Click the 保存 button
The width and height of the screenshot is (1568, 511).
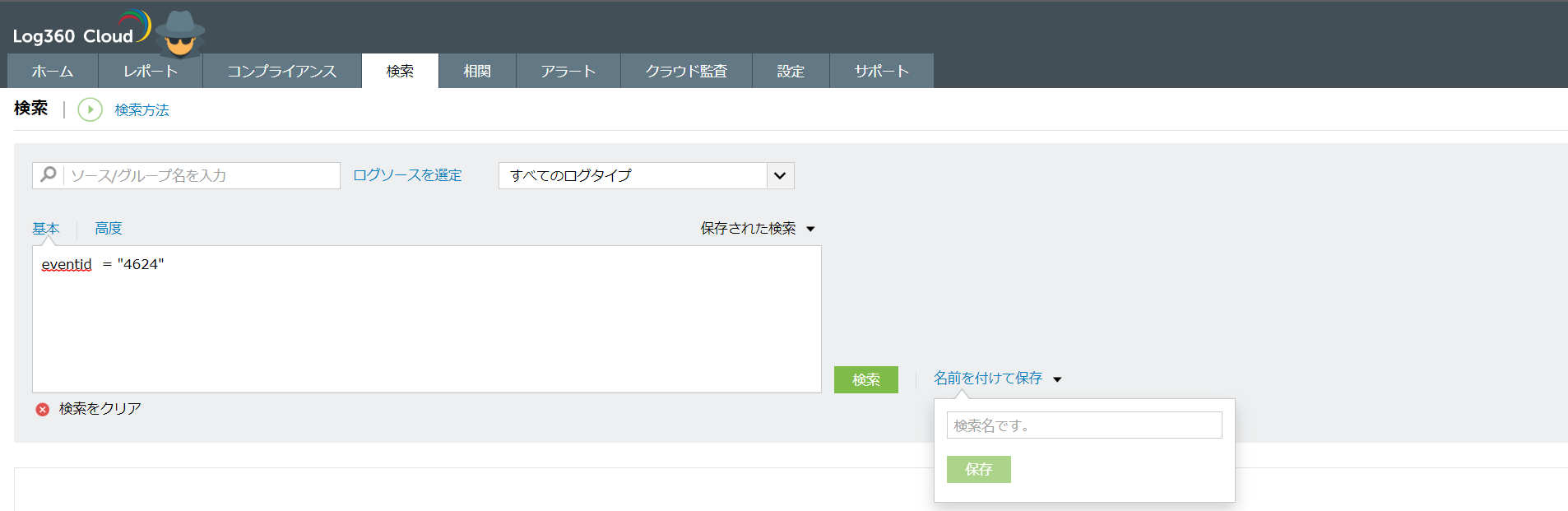click(979, 469)
